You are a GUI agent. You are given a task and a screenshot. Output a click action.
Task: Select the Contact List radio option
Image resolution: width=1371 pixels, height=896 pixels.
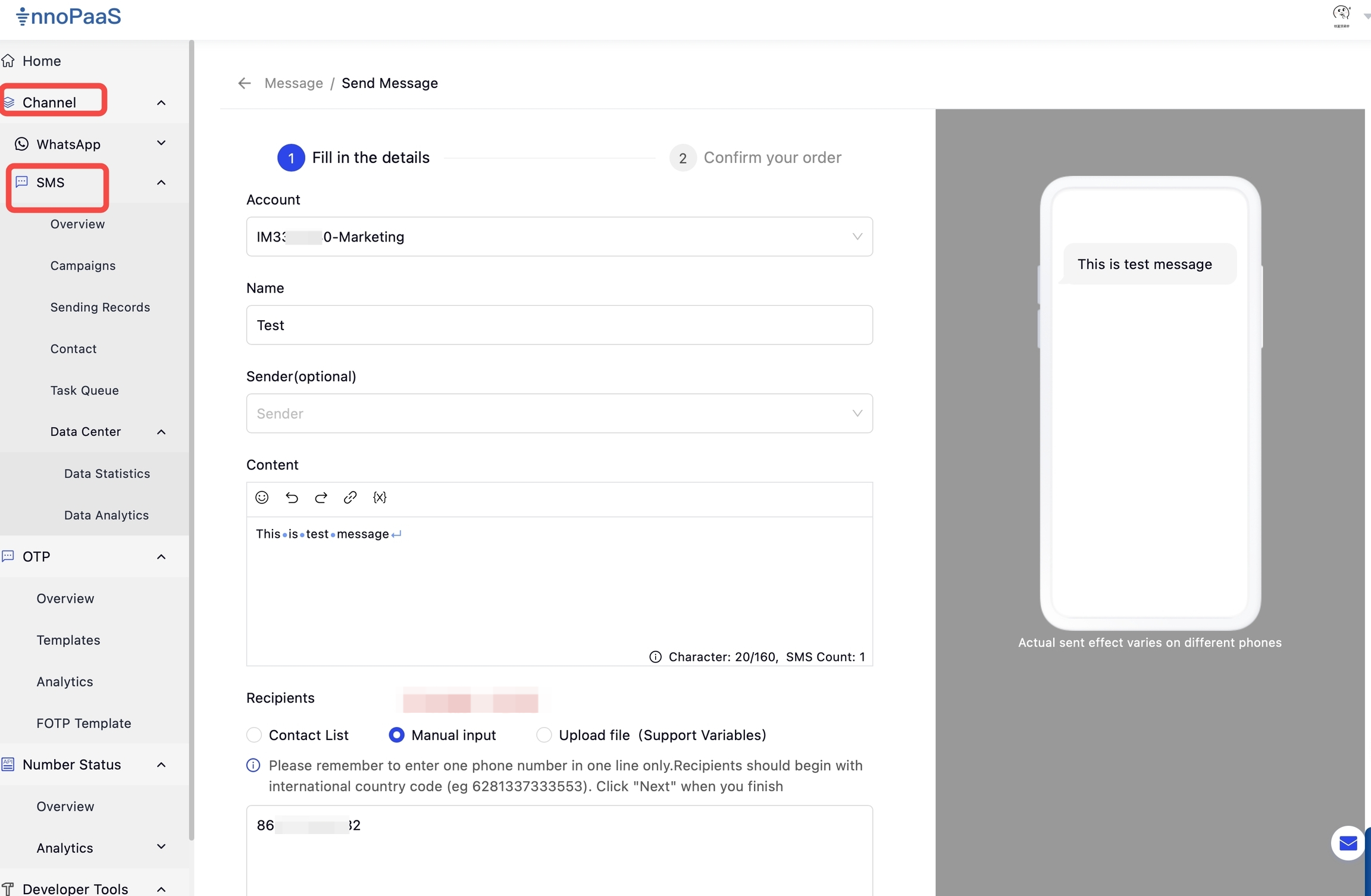254,735
